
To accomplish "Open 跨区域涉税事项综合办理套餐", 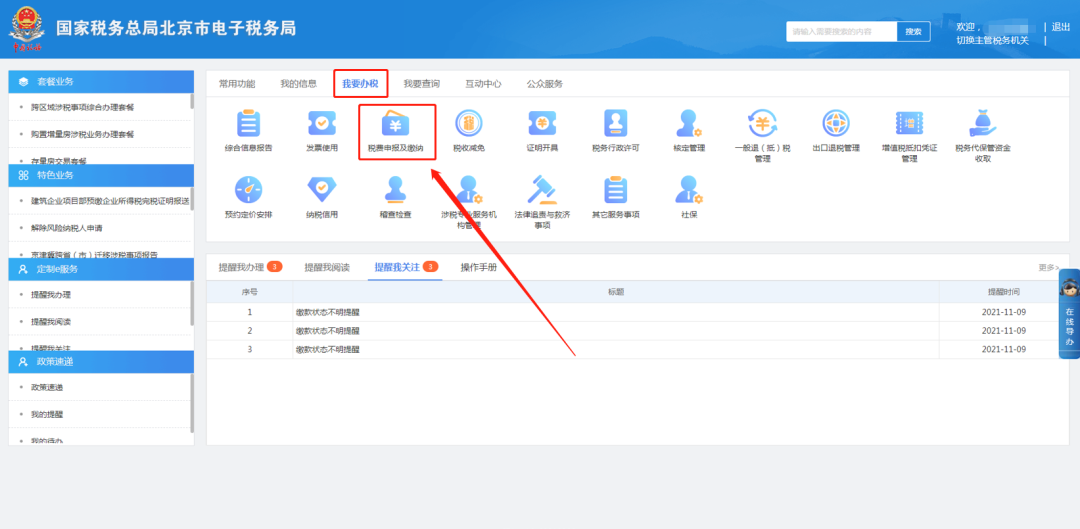I will coord(83,107).
